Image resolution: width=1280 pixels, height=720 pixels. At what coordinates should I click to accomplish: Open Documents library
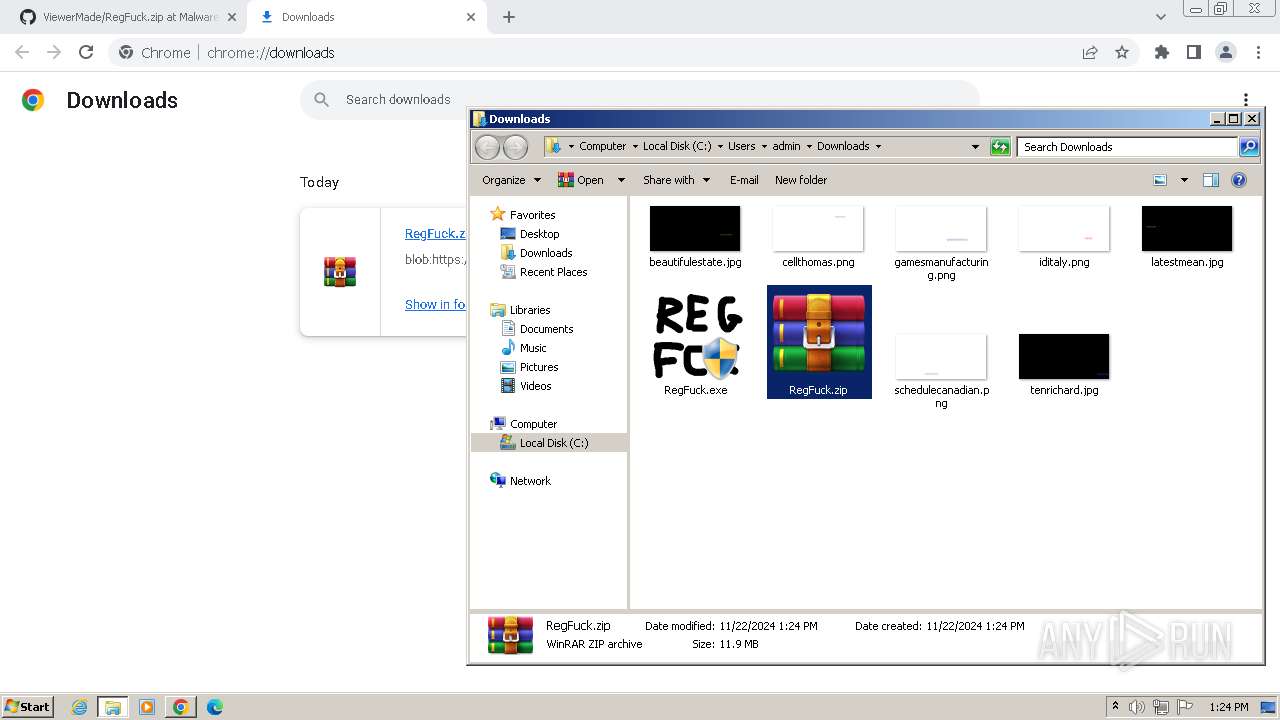coord(546,329)
